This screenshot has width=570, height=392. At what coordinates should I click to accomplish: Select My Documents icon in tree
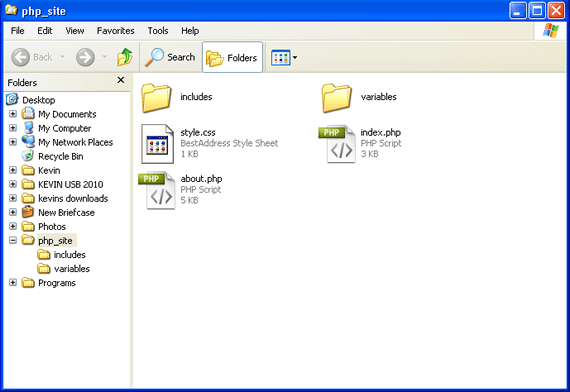(28, 113)
